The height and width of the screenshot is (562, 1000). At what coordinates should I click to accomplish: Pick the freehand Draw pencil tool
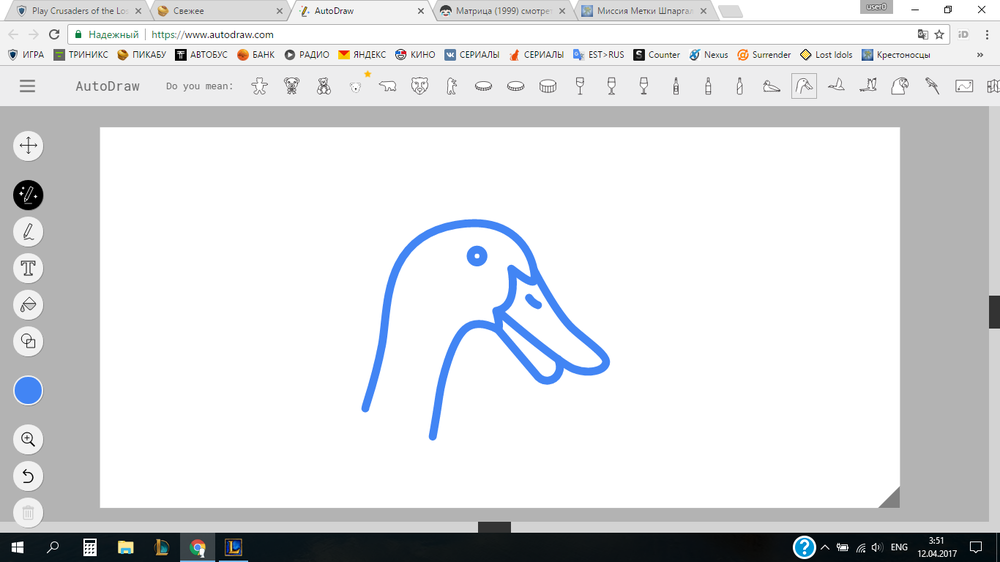pos(28,232)
